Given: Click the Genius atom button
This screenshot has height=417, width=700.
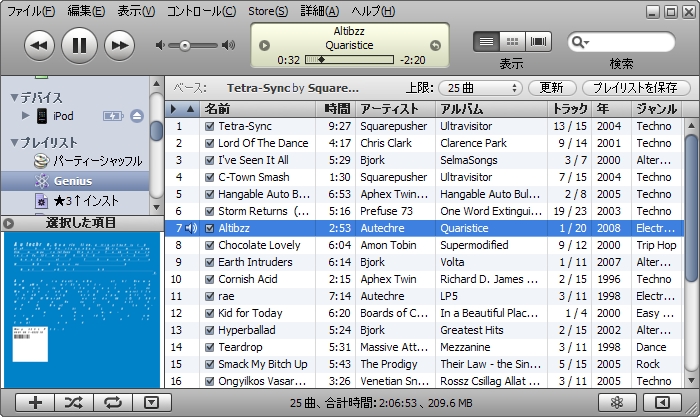Looking at the screenshot, I should (617, 403).
